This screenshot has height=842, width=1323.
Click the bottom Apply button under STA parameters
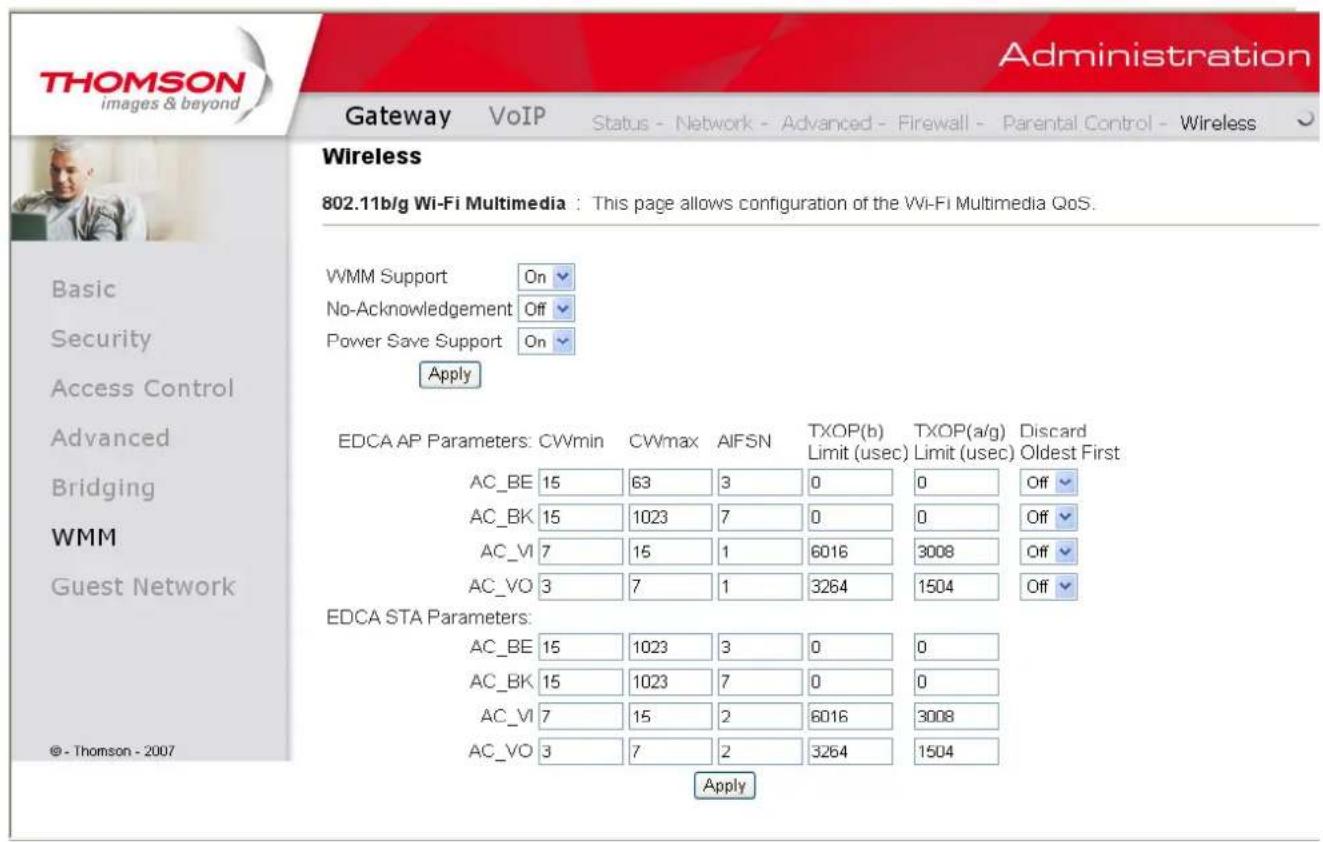click(x=725, y=786)
